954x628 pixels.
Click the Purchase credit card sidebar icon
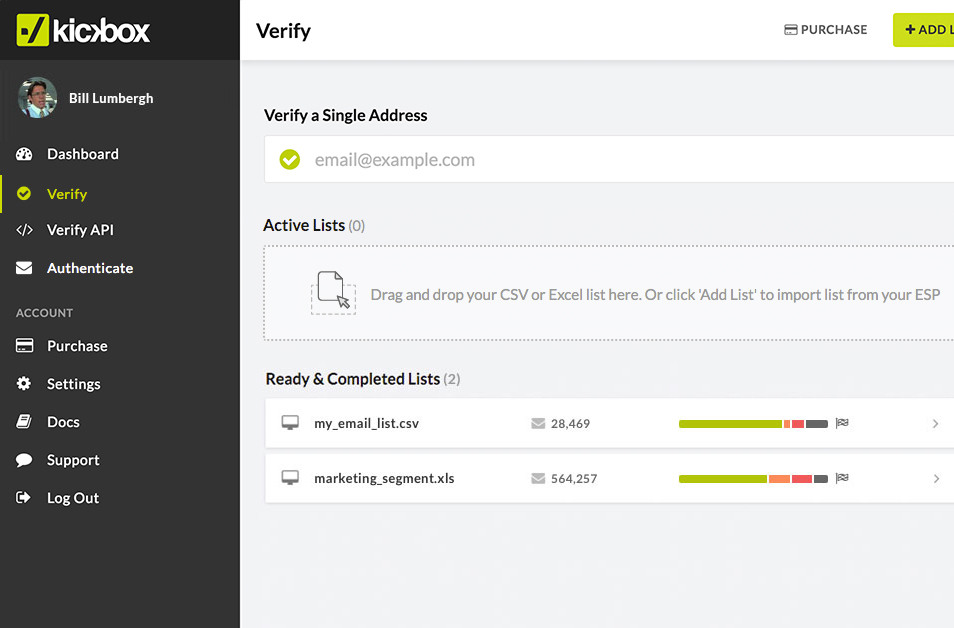pos(25,346)
